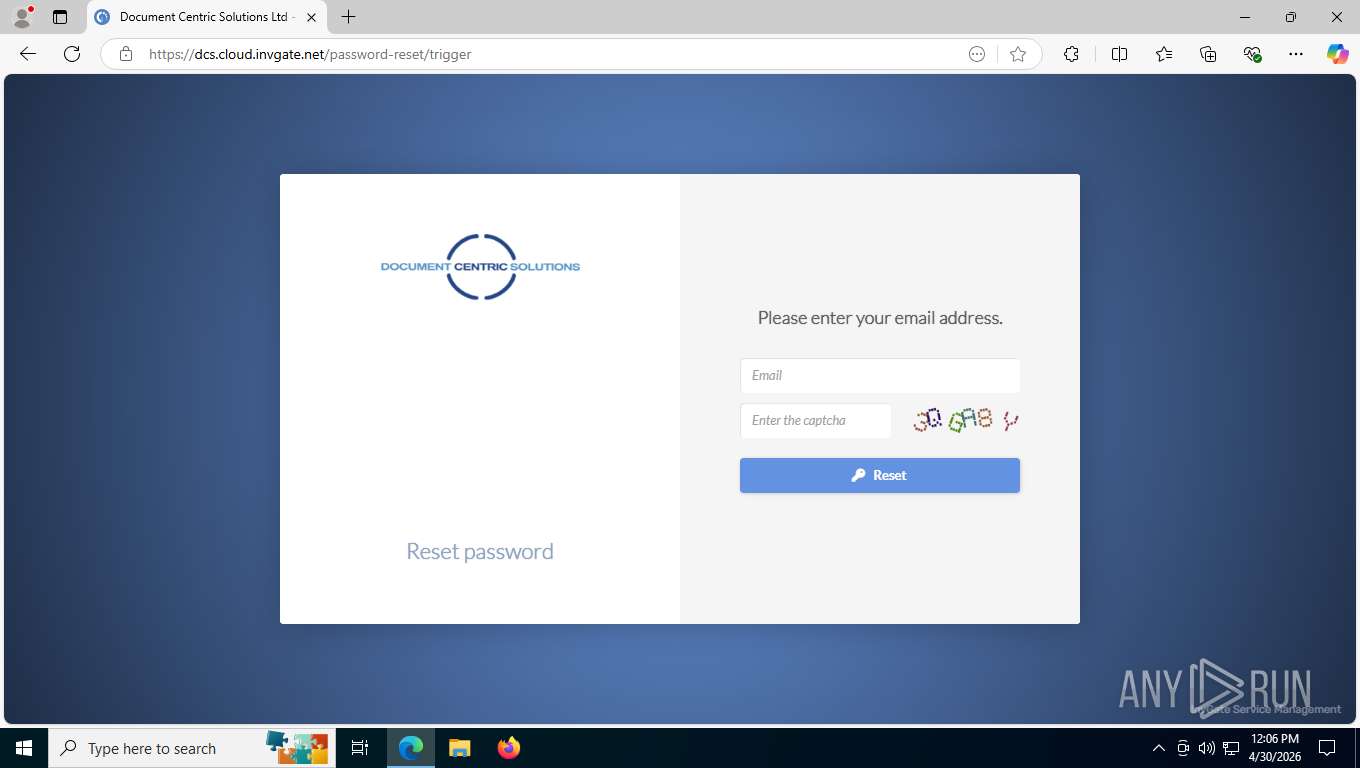Show hidden system tray icons
Image resolution: width=1360 pixels, height=768 pixels.
[x=1159, y=748]
